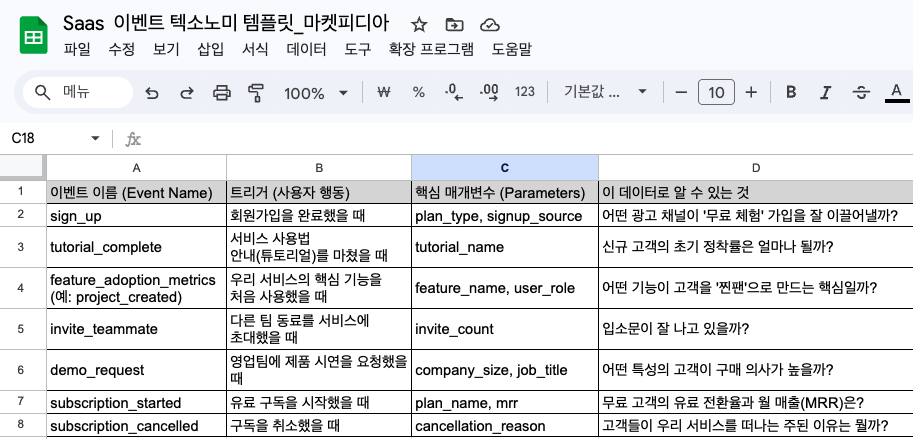Select cell containing invite_teammate
Viewport: 913px width, 439px height.
(x=136, y=329)
